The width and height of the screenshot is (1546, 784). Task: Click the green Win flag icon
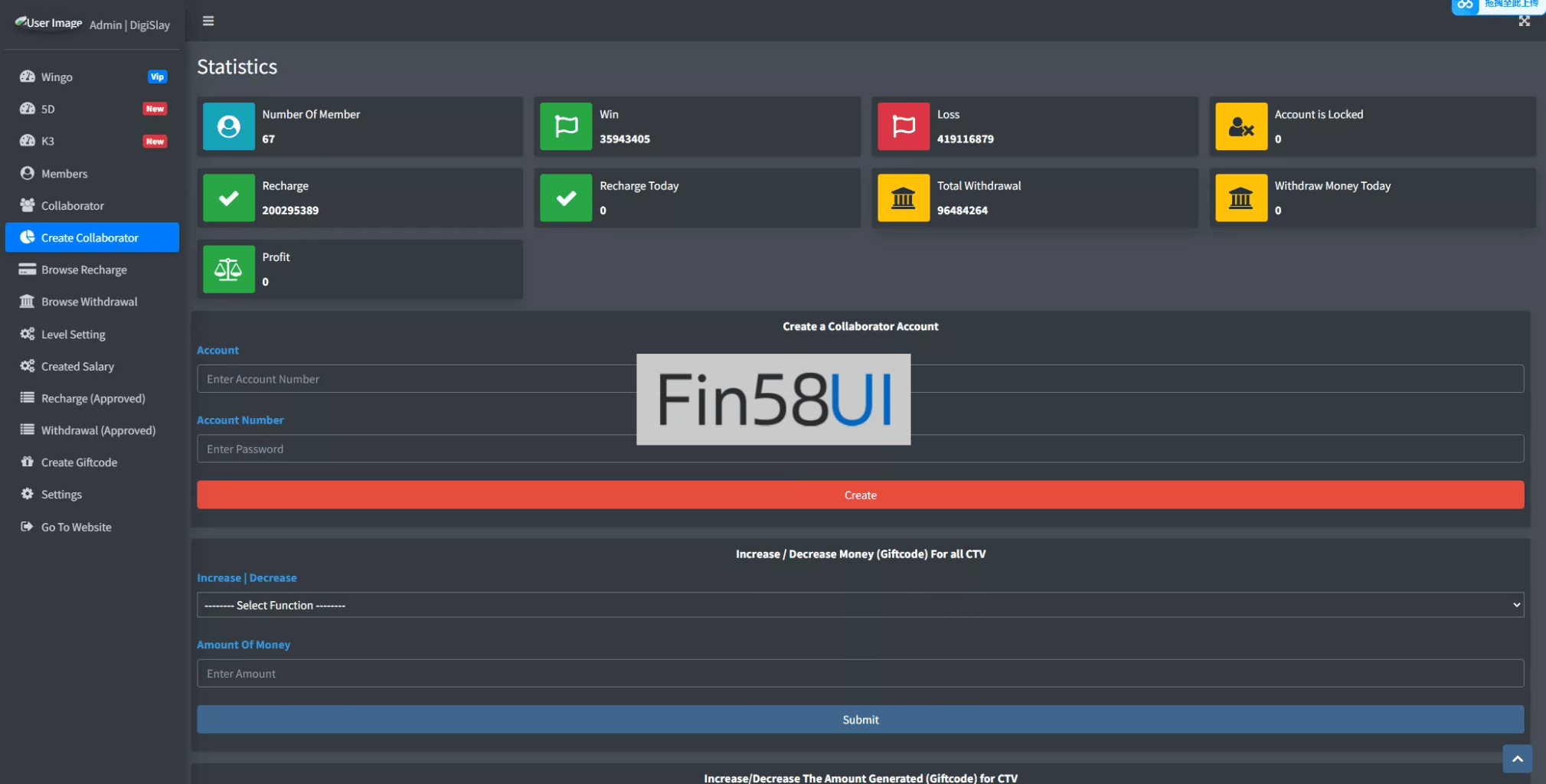coord(566,126)
